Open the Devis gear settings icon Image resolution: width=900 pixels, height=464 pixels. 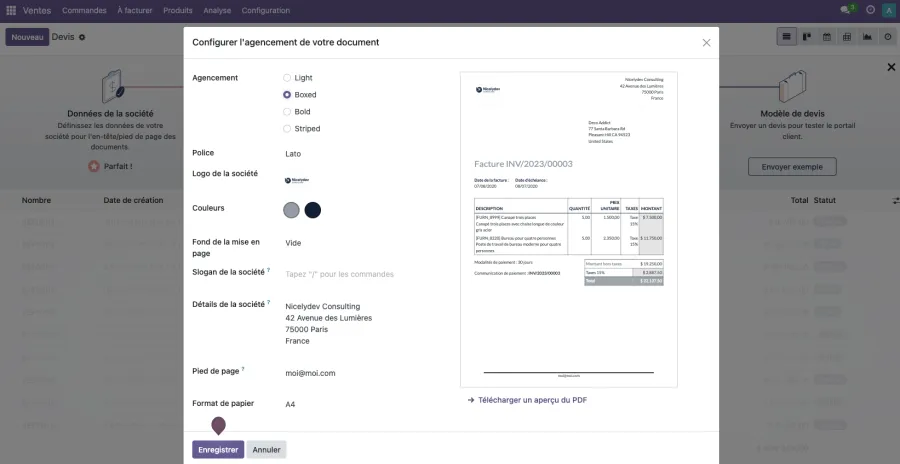click(82, 37)
